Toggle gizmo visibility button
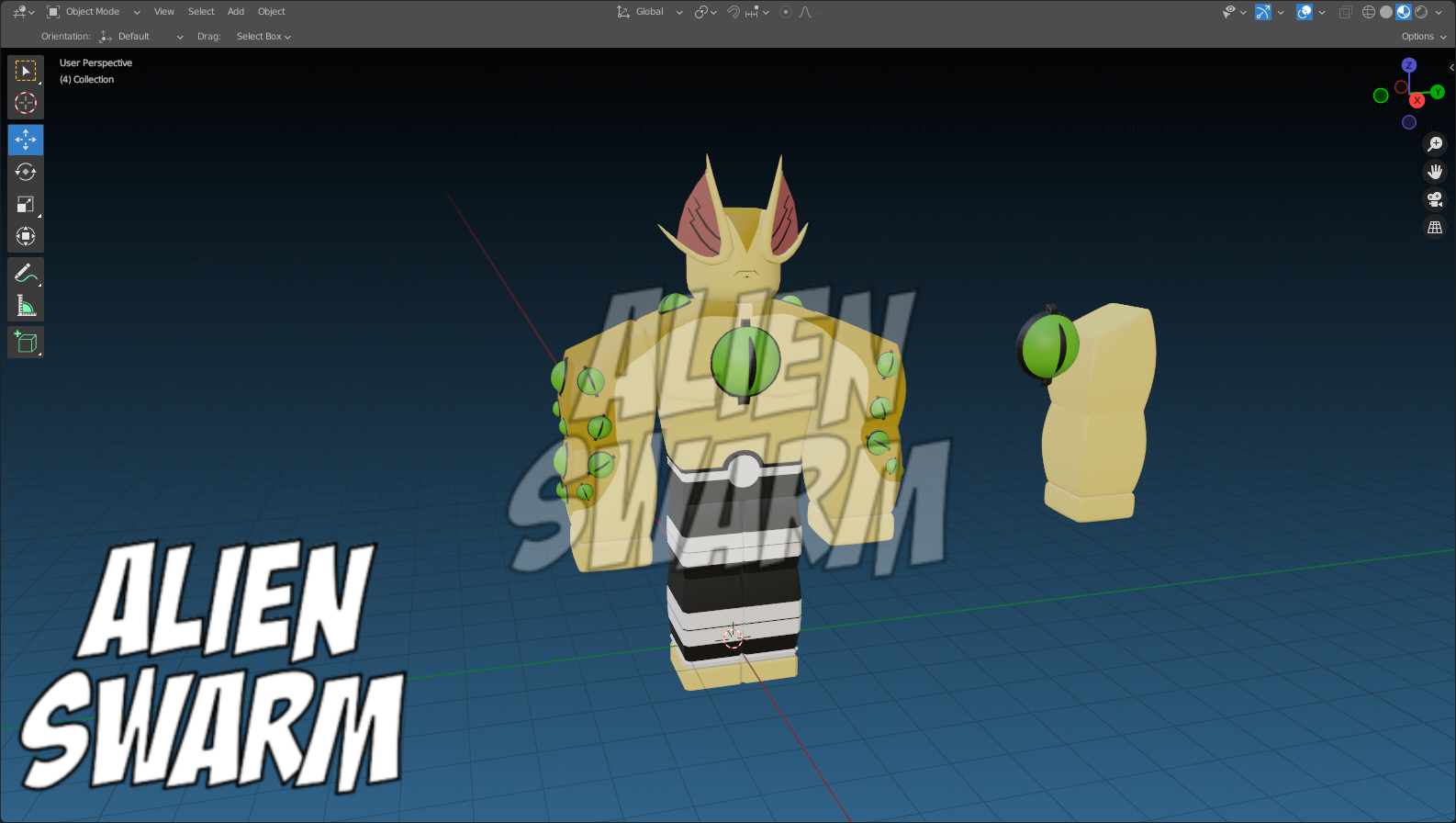Screen dimensions: 1456x823 pyautogui.click(x=1264, y=12)
